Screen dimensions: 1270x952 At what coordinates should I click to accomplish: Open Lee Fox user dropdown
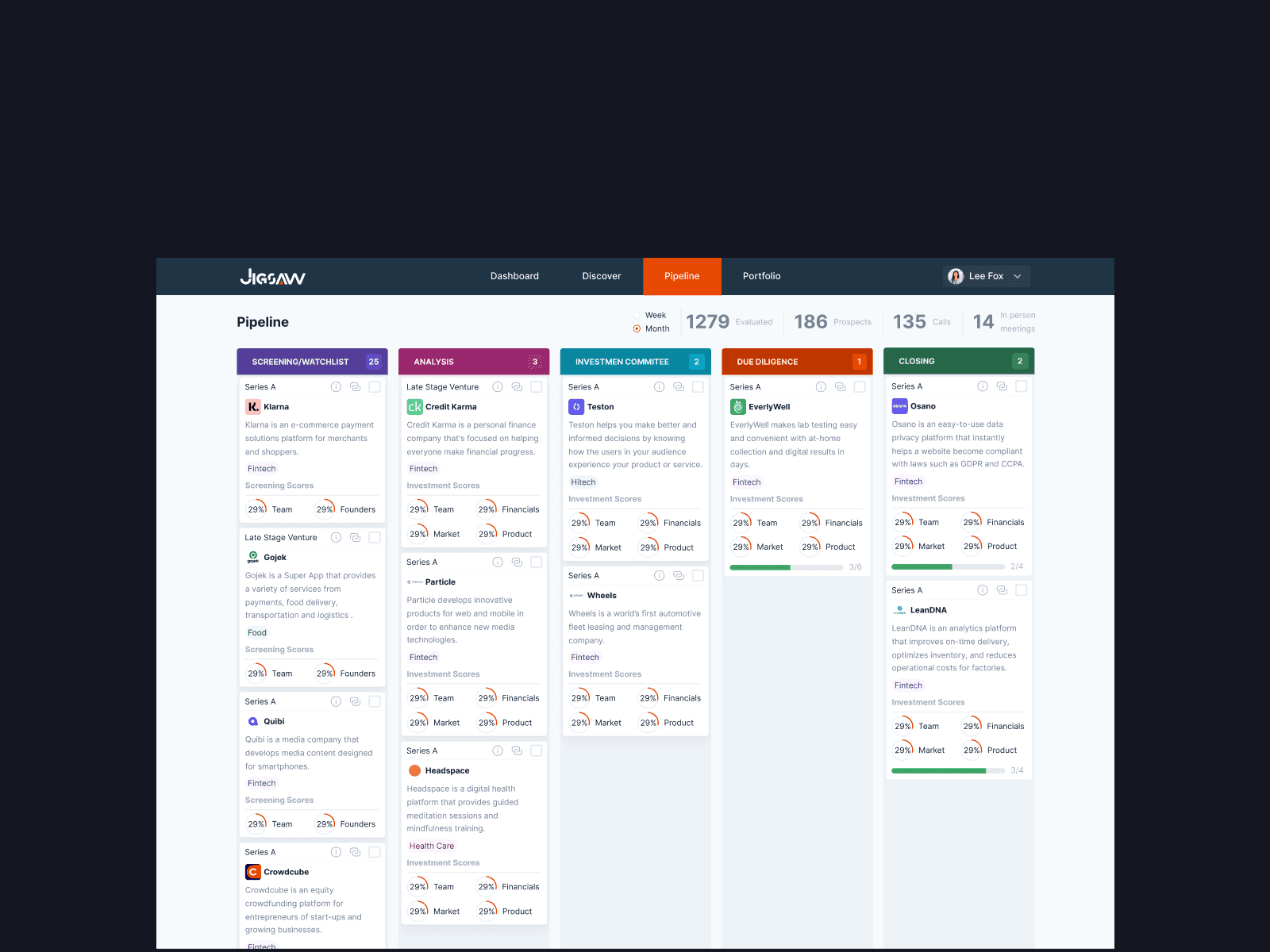click(987, 276)
